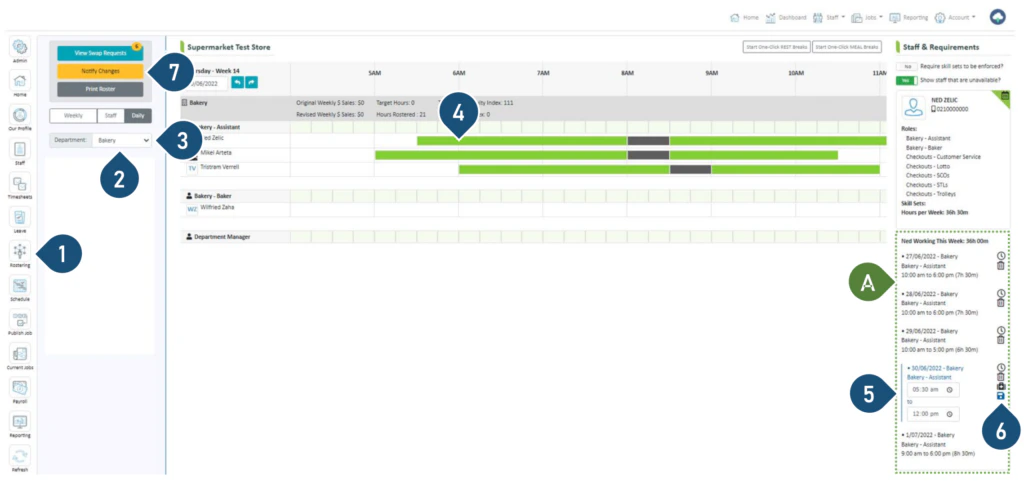Switch to the Weekly view tab
Image resolution: width=1024 pixels, height=482 pixels.
(73, 116)
